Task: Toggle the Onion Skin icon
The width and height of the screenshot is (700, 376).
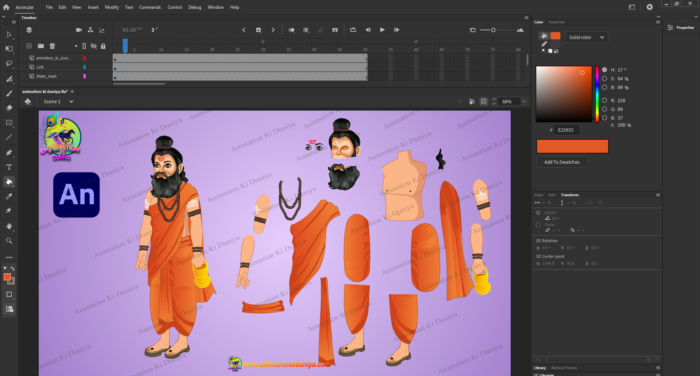Action: pos(292,30)
